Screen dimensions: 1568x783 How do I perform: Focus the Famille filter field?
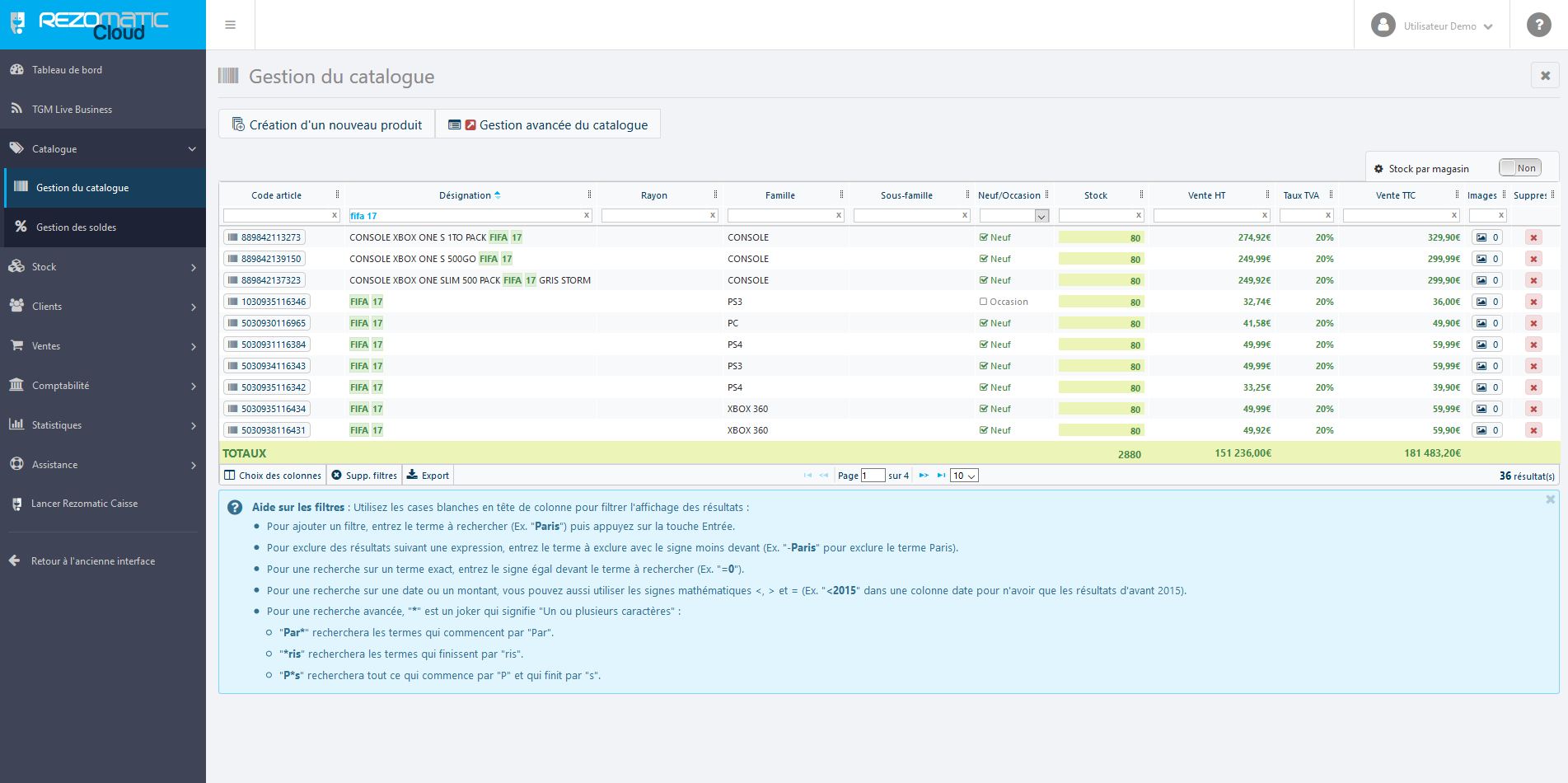(x=785, y=216)
